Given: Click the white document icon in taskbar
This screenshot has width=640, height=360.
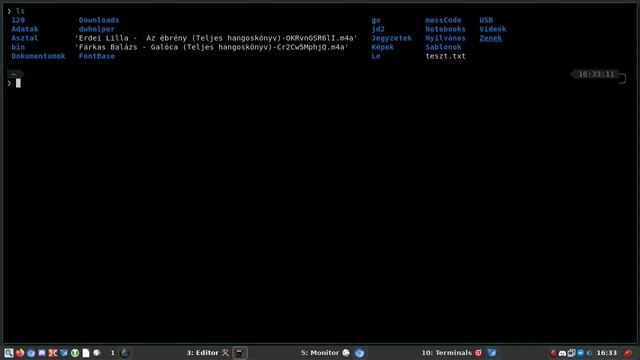Looking at the screenshot, I should tap(86, 353).
